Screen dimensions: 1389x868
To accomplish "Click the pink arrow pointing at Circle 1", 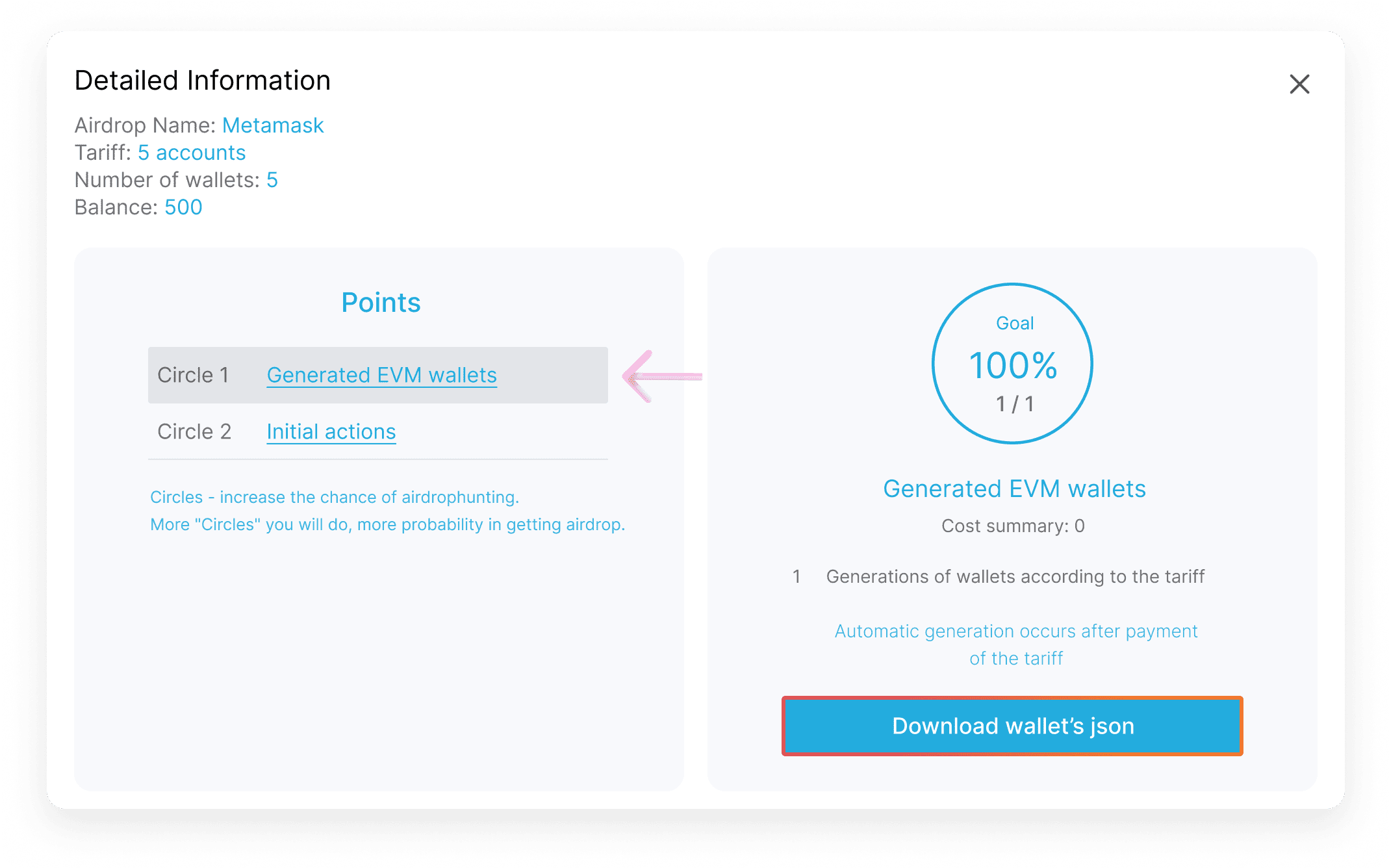I will 661,376.
